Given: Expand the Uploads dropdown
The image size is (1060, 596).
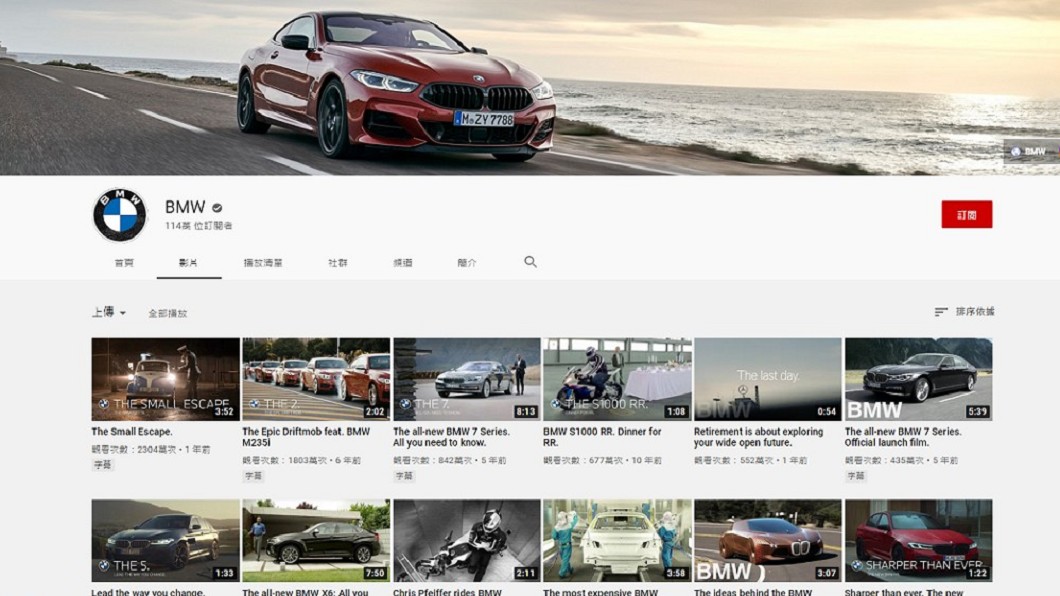Looking at the screenshot, I should pyautogui.click(x=109, y=312).
